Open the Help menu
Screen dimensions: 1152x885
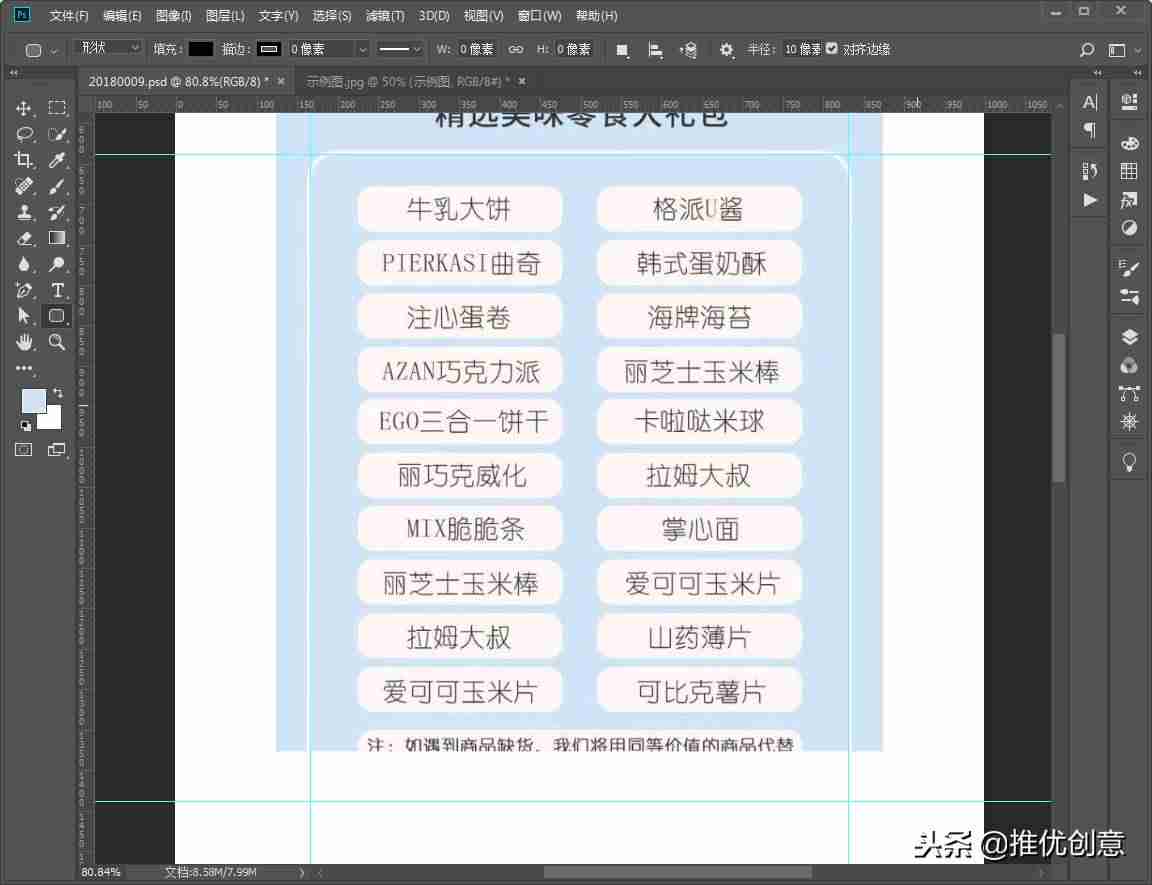596,15
